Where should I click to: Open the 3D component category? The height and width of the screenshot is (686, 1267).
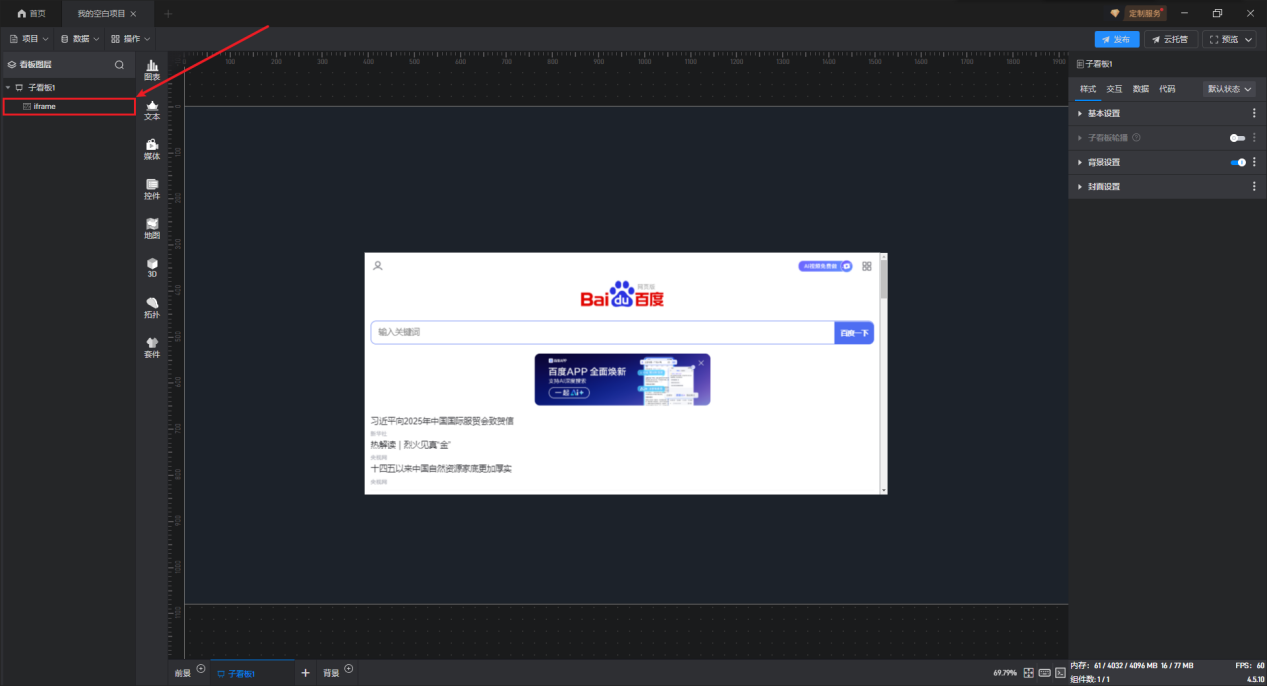coord(152,268)
